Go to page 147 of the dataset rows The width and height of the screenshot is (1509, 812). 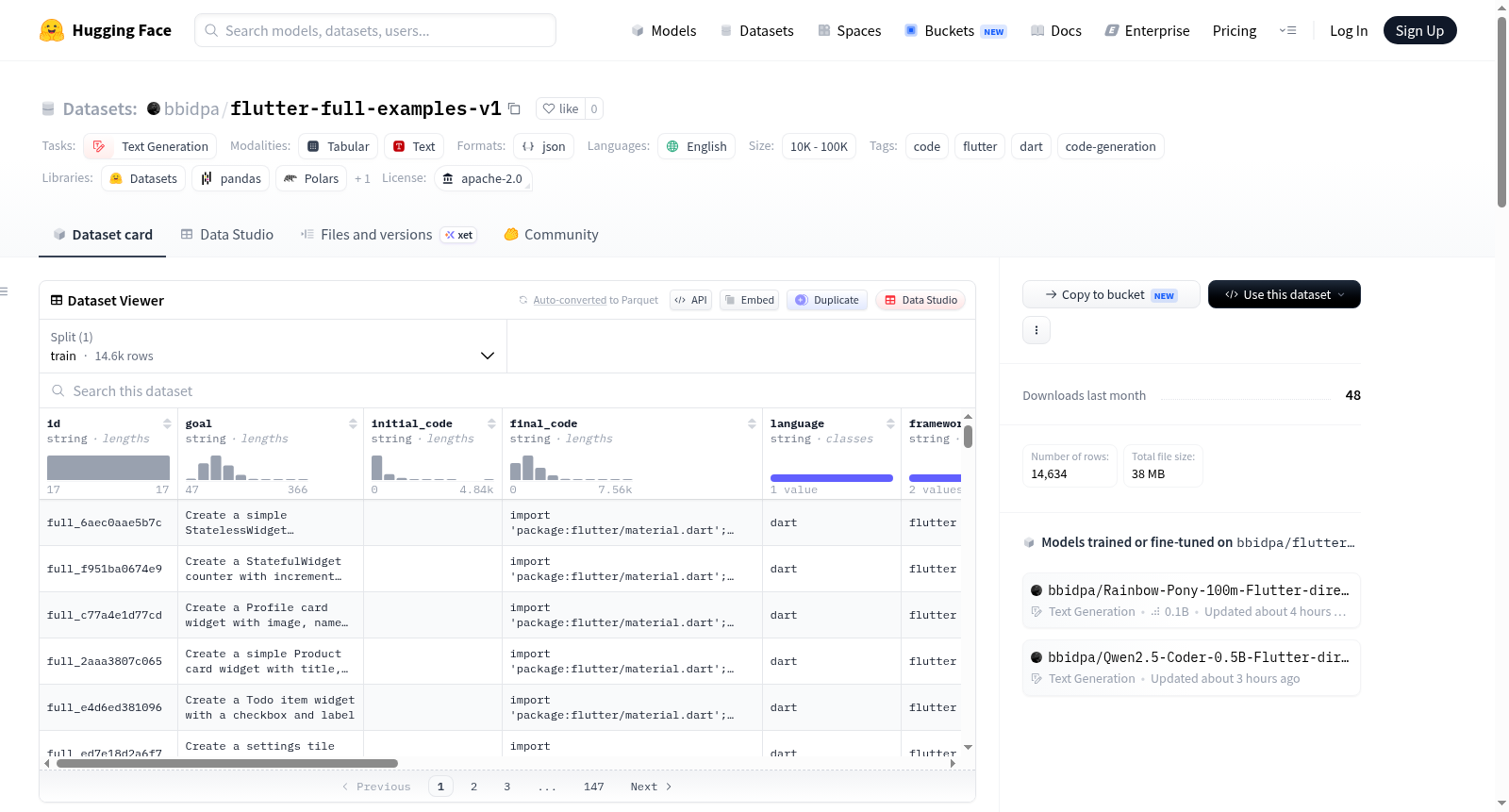593,787
